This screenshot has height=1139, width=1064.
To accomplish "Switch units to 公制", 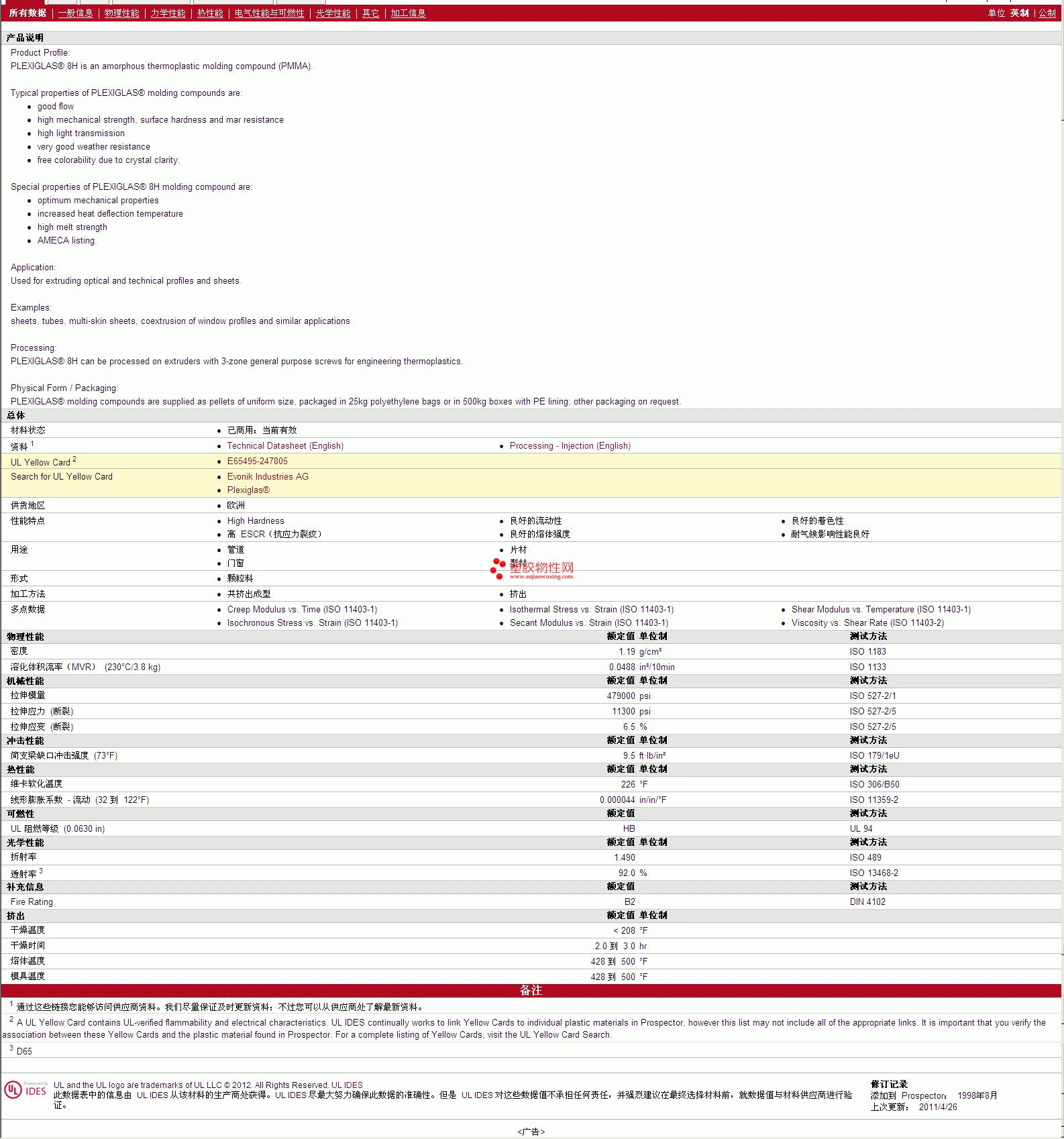I will [1047, 13].
